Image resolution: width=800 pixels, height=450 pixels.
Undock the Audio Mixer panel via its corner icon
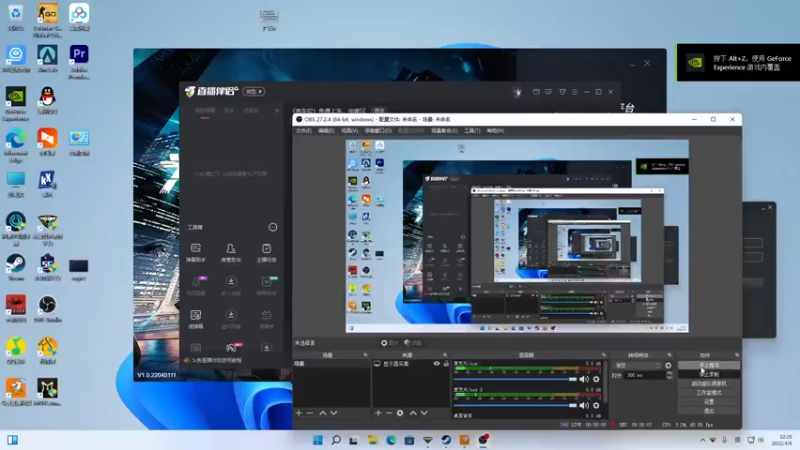pos(604,355)
